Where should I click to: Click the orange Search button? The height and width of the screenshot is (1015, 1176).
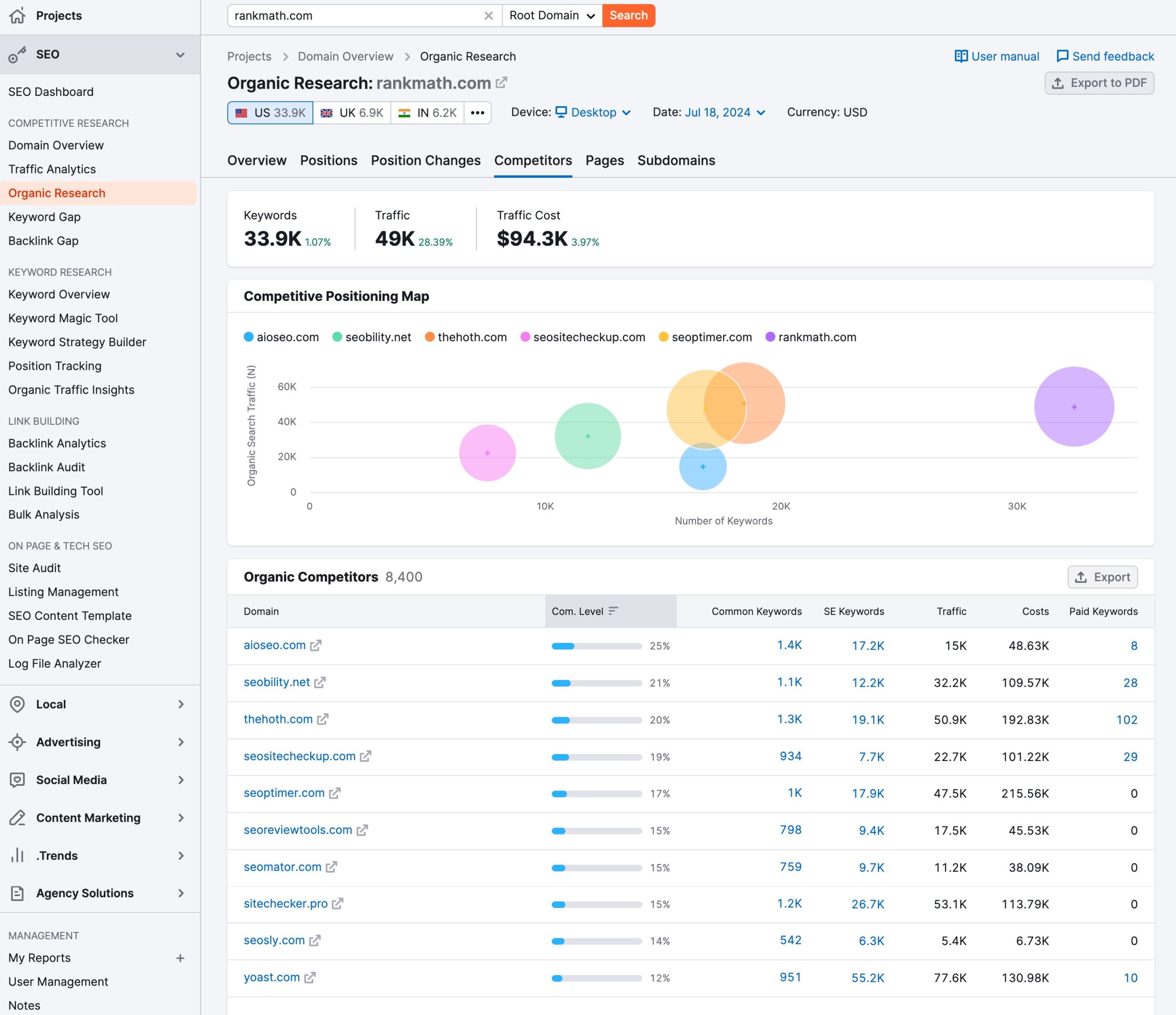tap(628, 15)
